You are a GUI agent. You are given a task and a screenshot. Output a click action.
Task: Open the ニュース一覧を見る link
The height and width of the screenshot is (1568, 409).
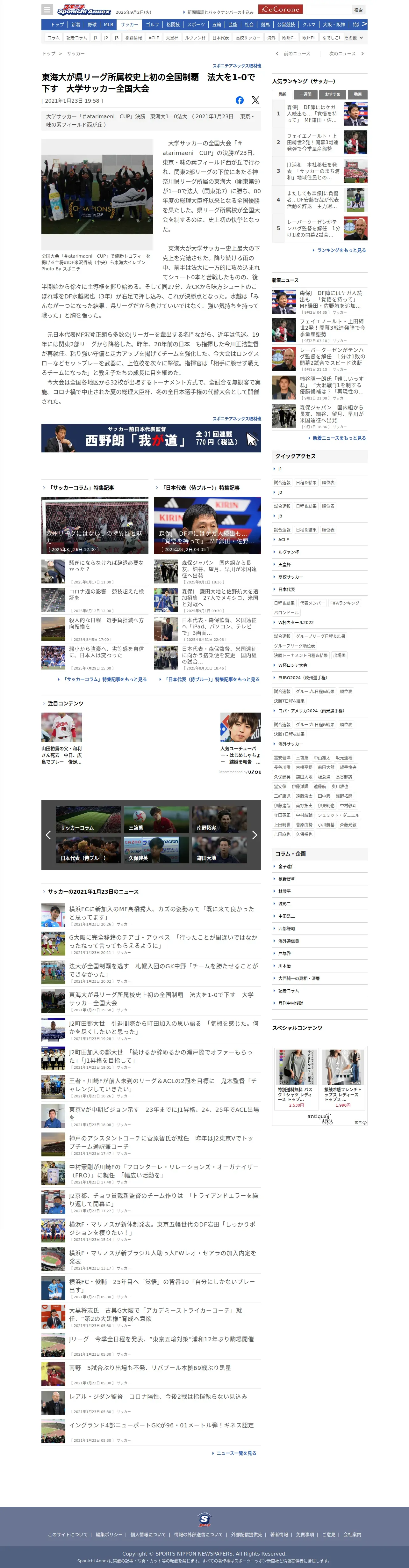234,1453
